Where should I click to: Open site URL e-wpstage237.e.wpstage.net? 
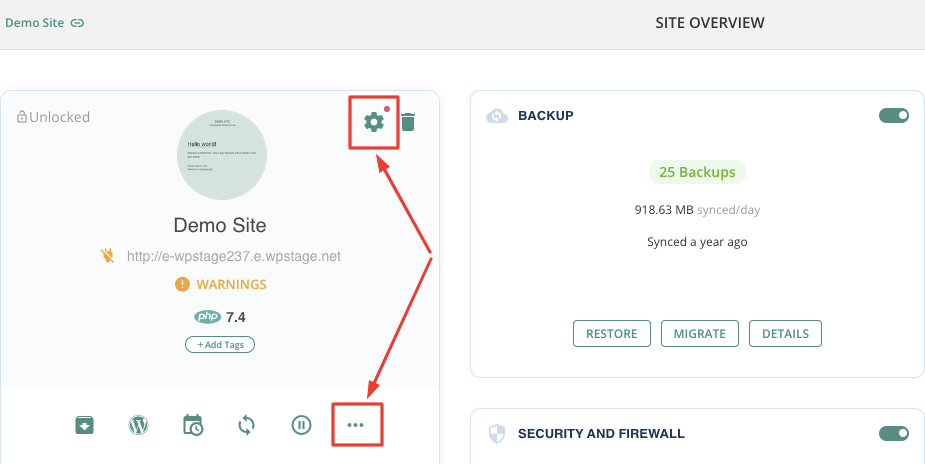(234, 256)
